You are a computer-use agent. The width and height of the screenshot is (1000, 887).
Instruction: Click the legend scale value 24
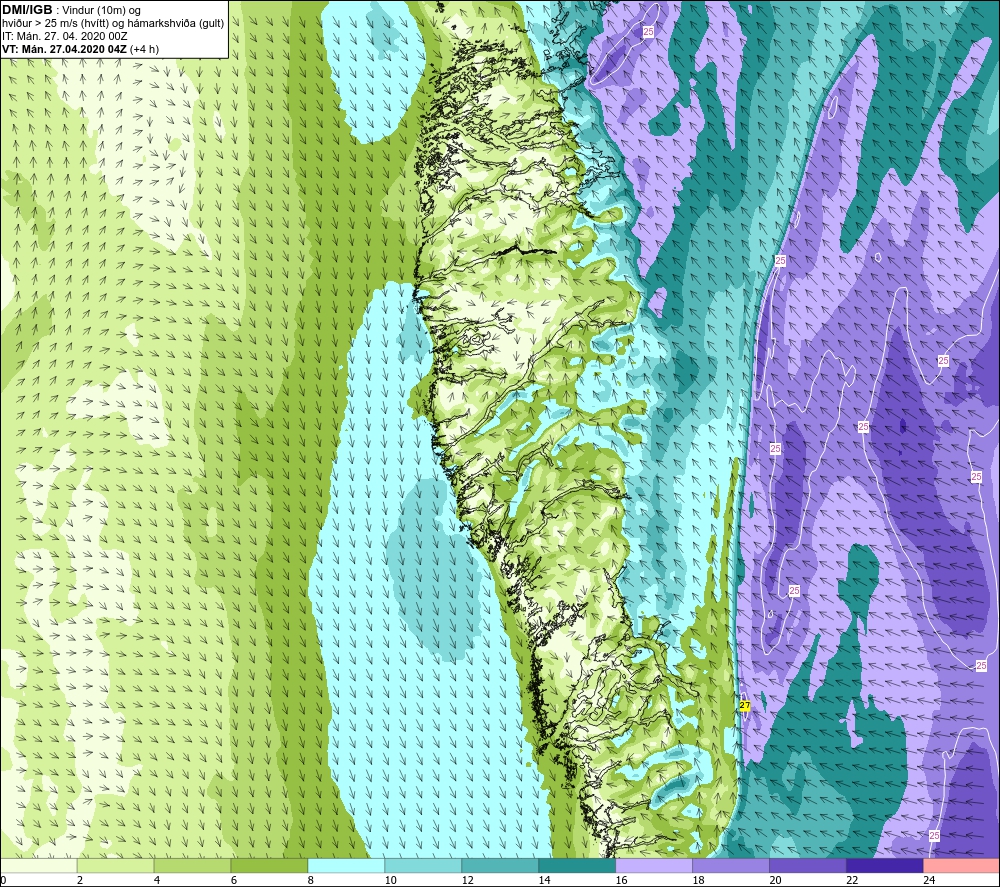[x=929, y=880]
